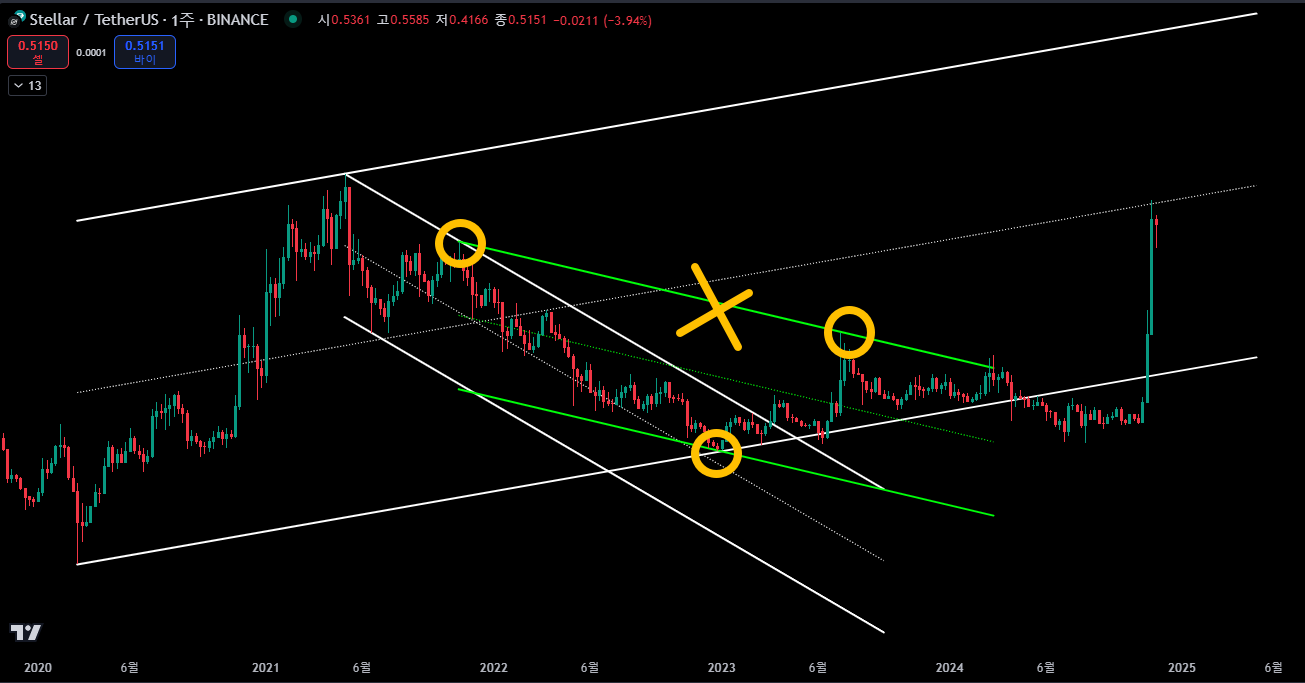The image size is (1305, 683).
Task: Click the red 0.5150 sell button
Action: click(x=38, y=52)
